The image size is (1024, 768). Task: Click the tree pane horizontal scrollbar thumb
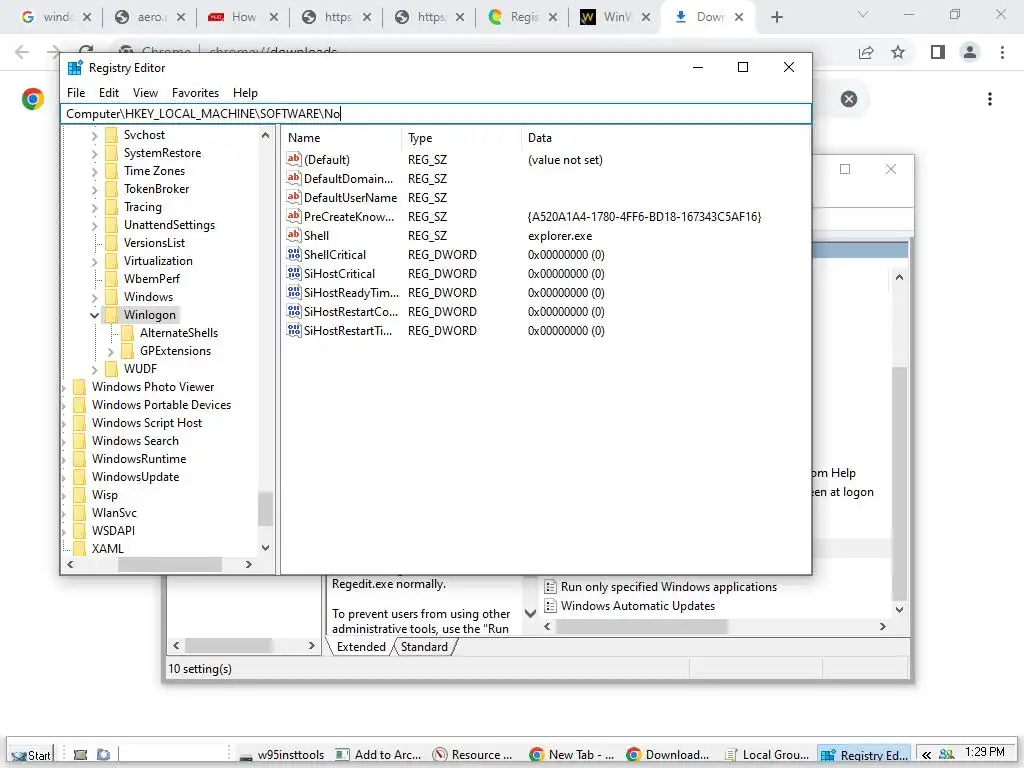170,564
